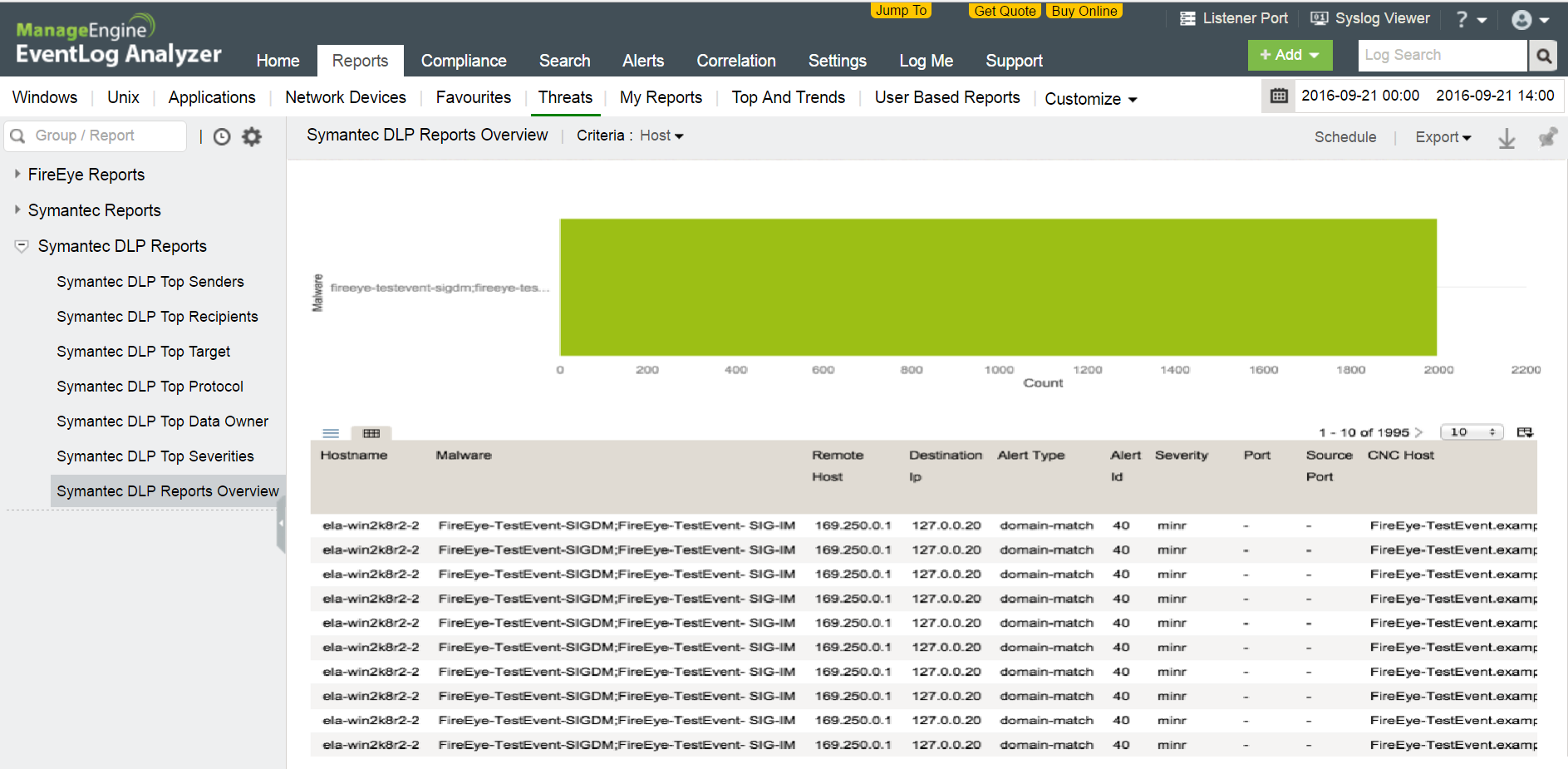Click the clock schedule icon in sidebar

[x=222, y=136]
